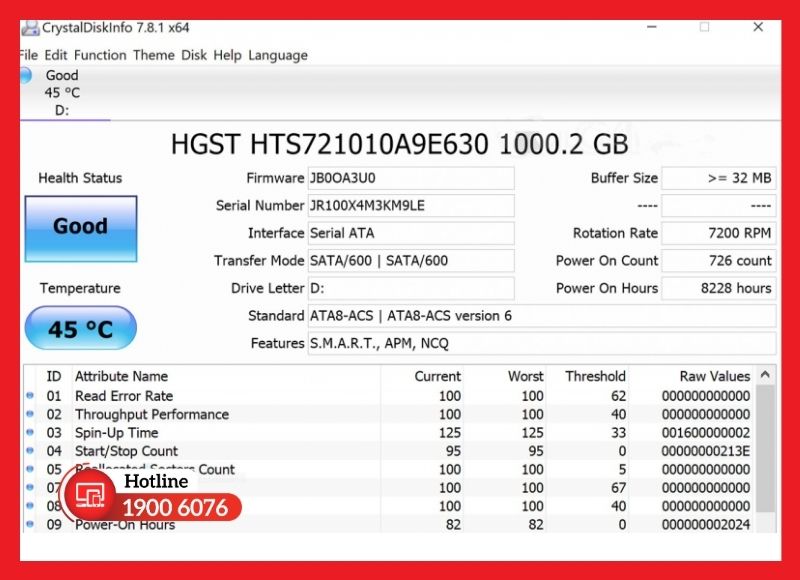Click the disk model title HGST HTS721010A9E630
Screen dimensions: 800x580
(x=399, y=144)
